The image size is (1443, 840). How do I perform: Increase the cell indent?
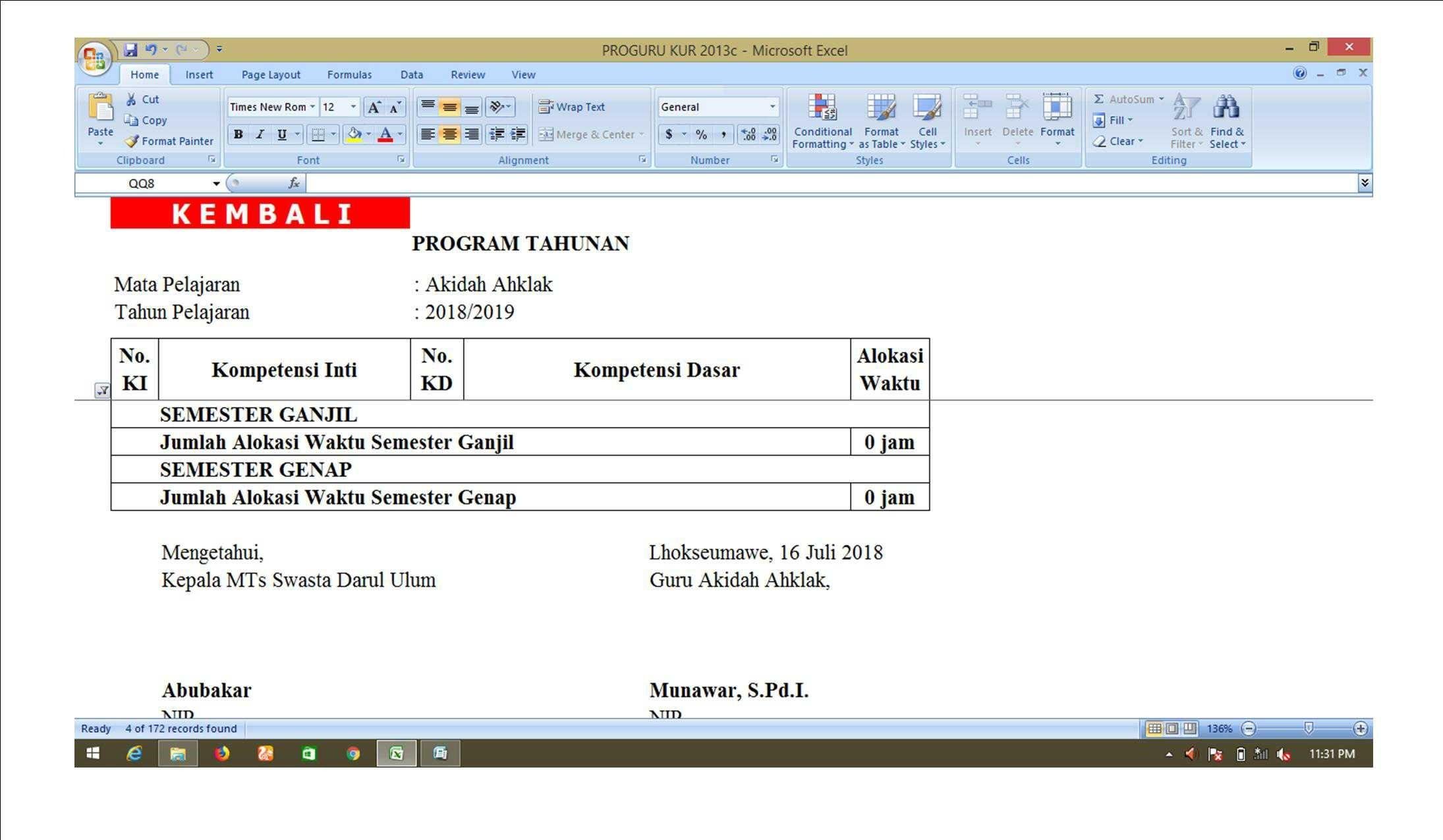(x=518, y=134)
